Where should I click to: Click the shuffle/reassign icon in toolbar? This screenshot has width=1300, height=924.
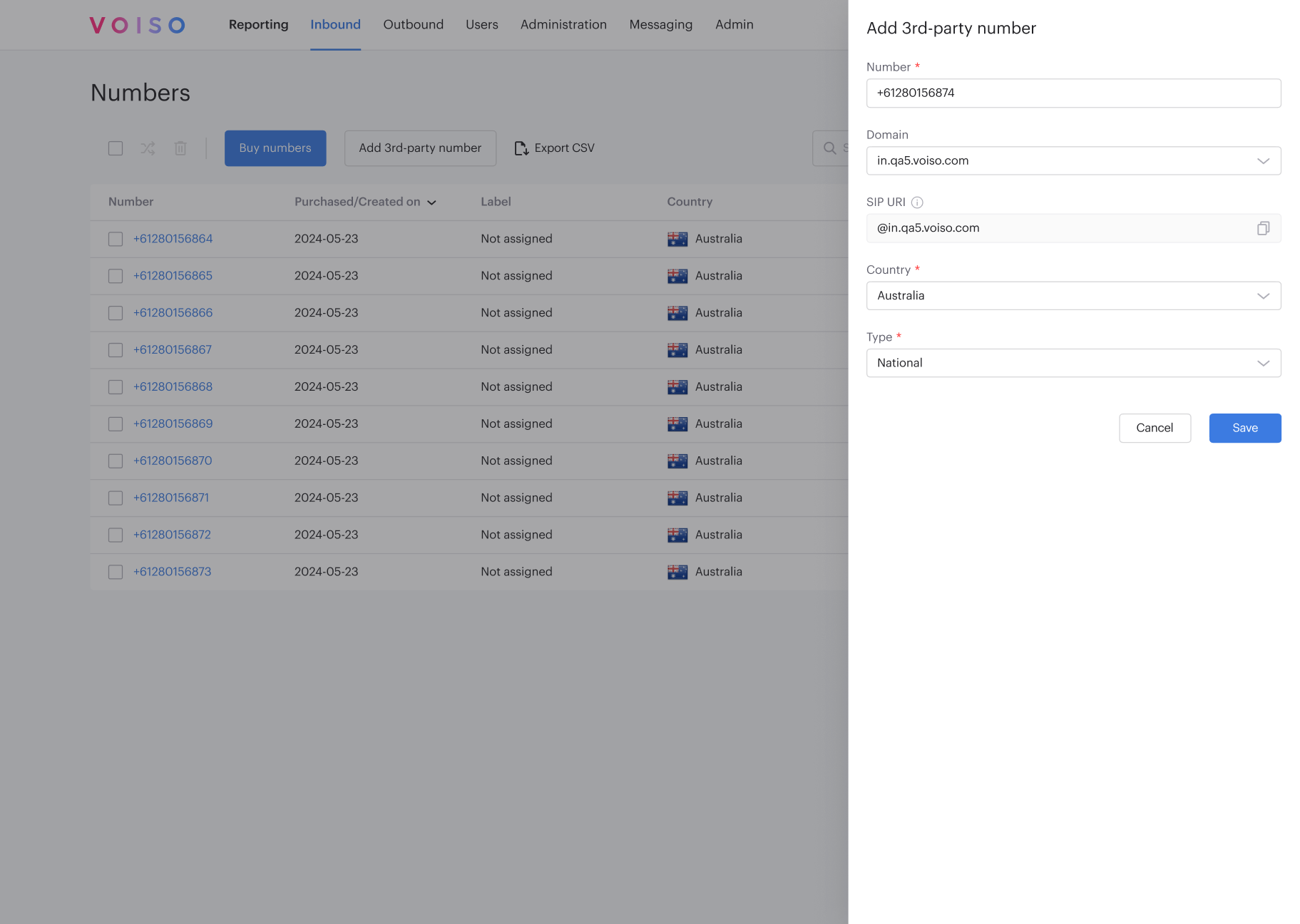click(148, 148)
